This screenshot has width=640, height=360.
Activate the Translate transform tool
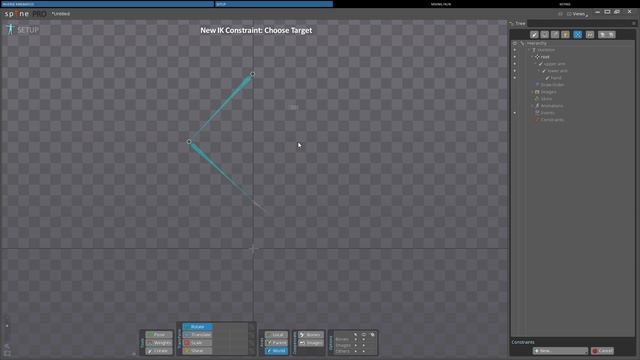coord(198,335)
